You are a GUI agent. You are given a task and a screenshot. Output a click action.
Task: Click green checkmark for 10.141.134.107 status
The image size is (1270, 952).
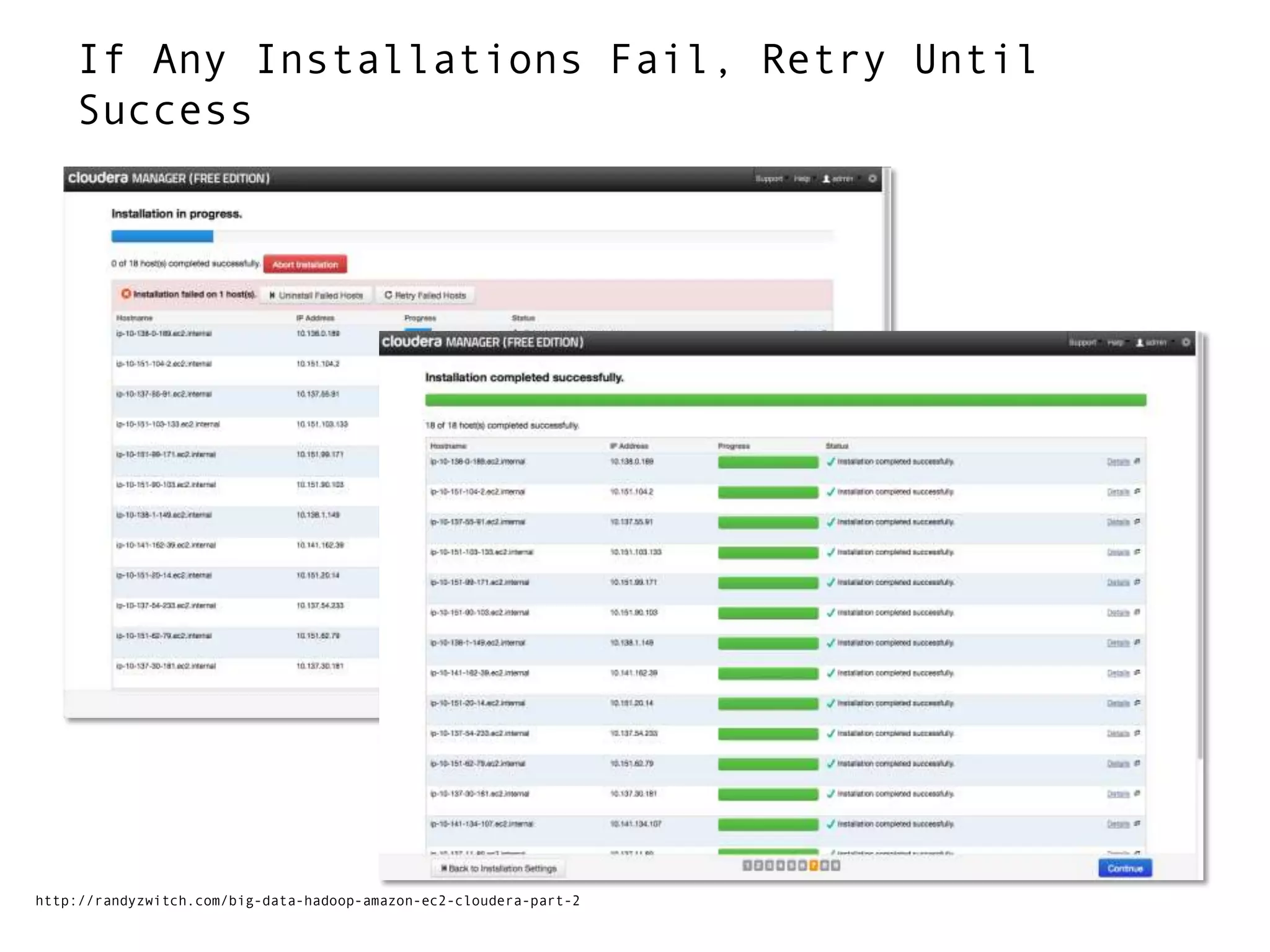pyautogui.click(x=831, y=824)
